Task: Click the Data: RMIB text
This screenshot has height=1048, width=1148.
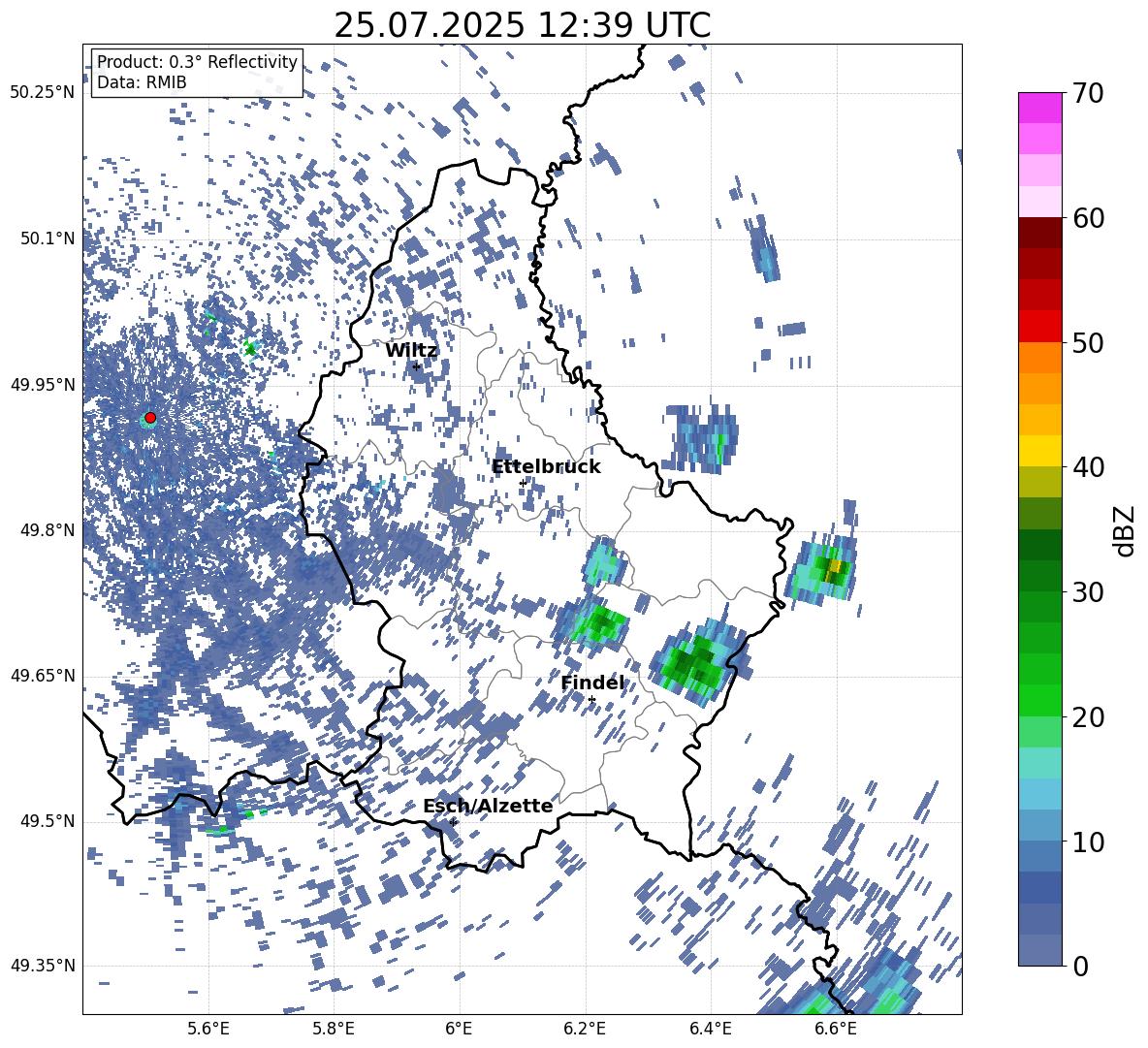Action: tap(142, 82)
